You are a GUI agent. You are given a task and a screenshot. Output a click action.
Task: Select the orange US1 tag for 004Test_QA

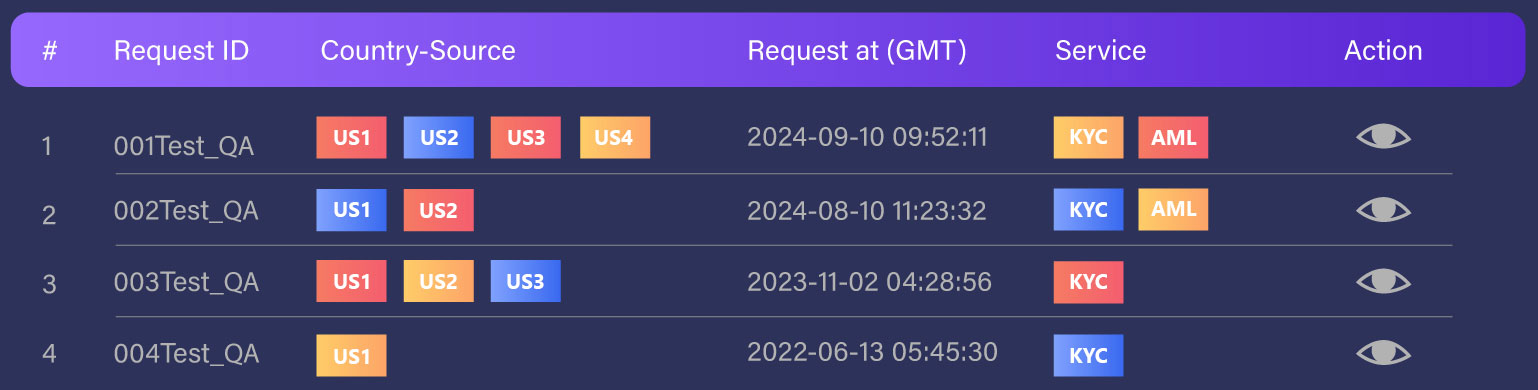pyautogui.click(x=351, y=355)
